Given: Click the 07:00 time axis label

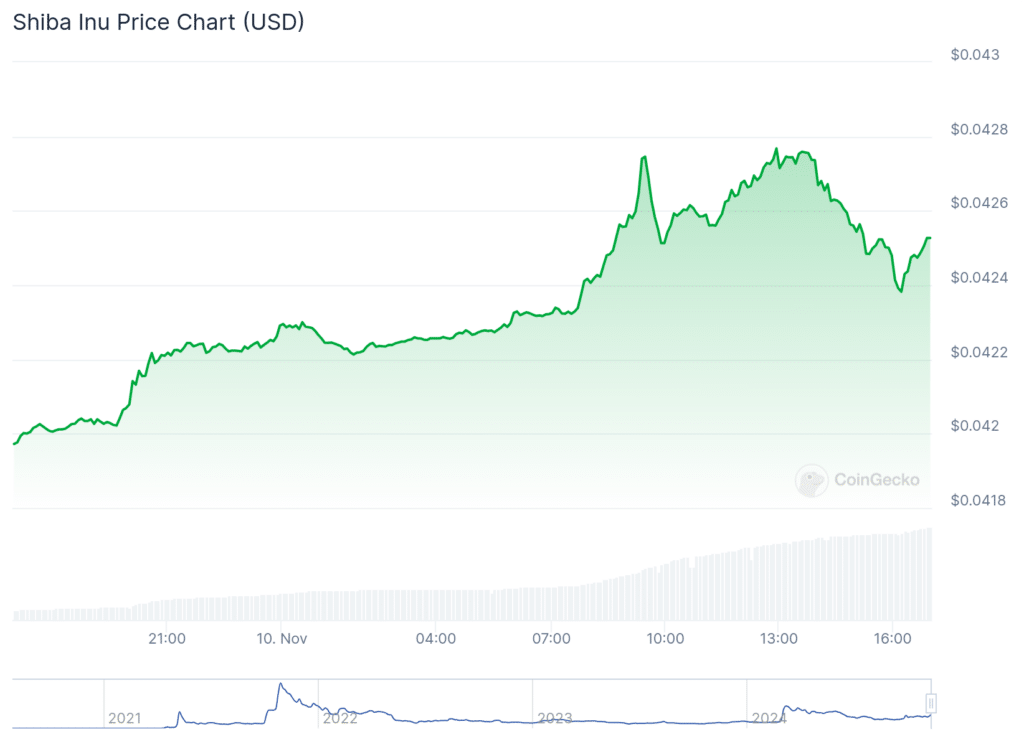Looking at the screenshot, I should pyautogui.click(x=551, y=638).
